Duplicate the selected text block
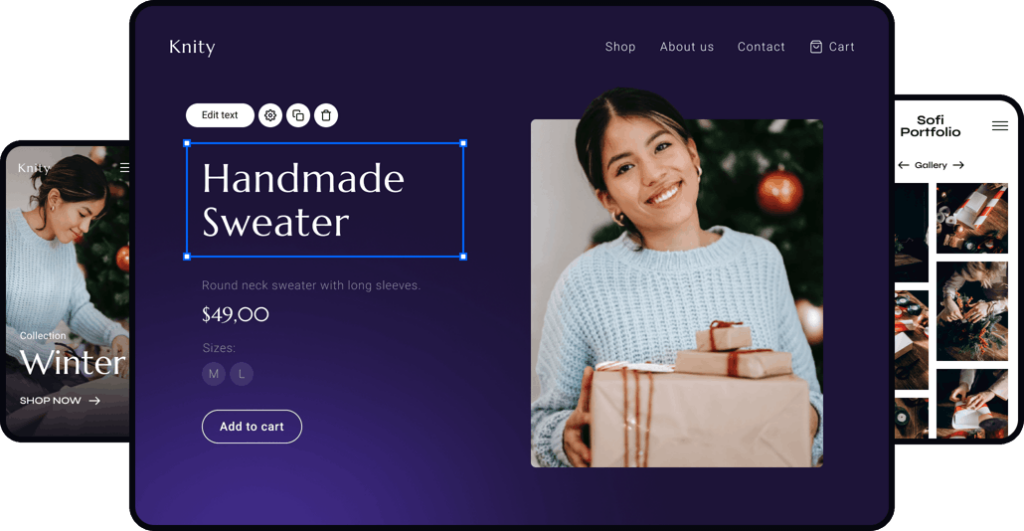This screenshot has height=531, width=1024. (298, 116)
